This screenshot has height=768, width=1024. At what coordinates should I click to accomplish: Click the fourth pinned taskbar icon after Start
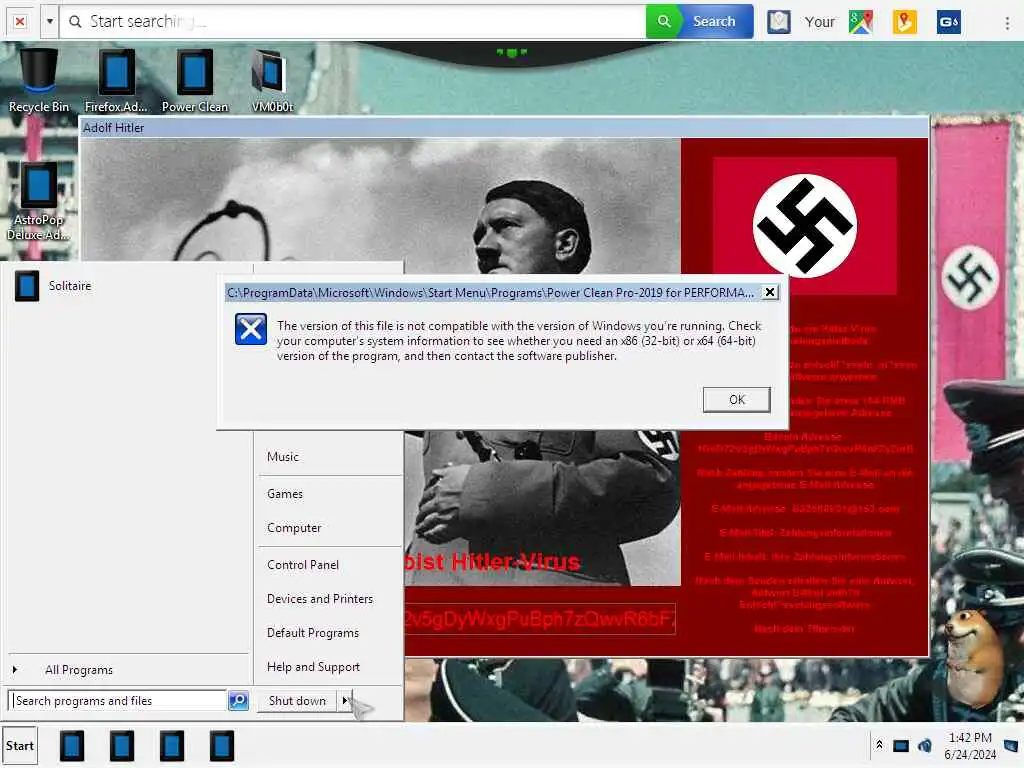(x=222, y=746)
